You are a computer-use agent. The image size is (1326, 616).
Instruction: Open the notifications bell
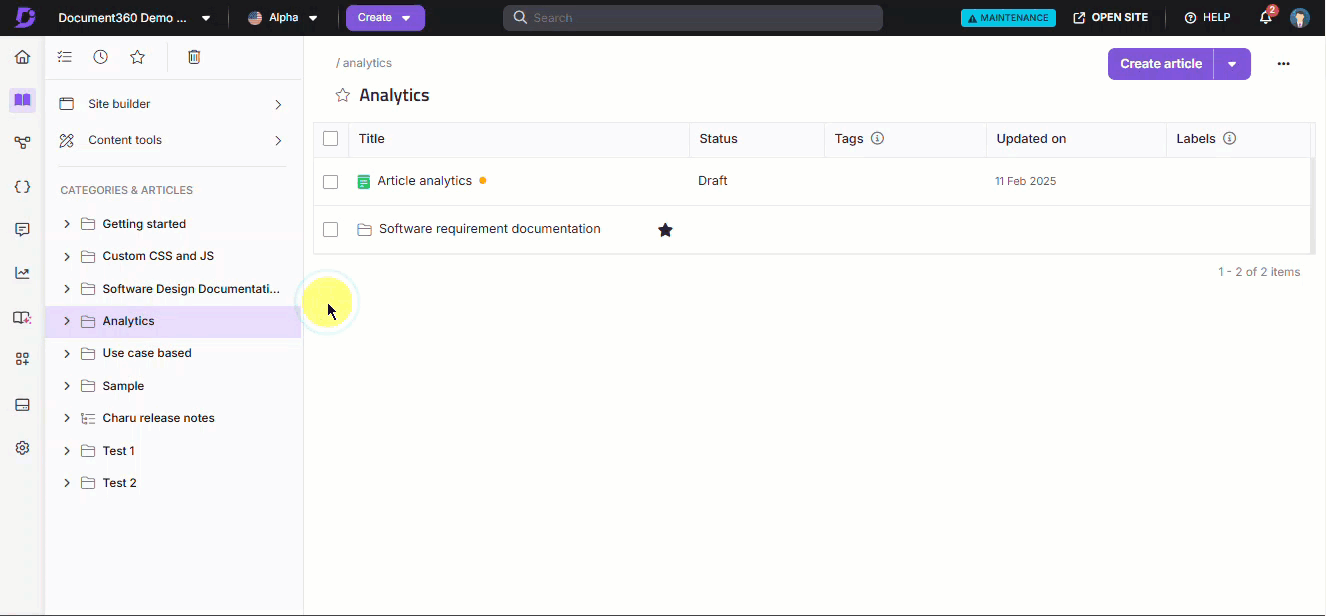(x=1266, y=18)
